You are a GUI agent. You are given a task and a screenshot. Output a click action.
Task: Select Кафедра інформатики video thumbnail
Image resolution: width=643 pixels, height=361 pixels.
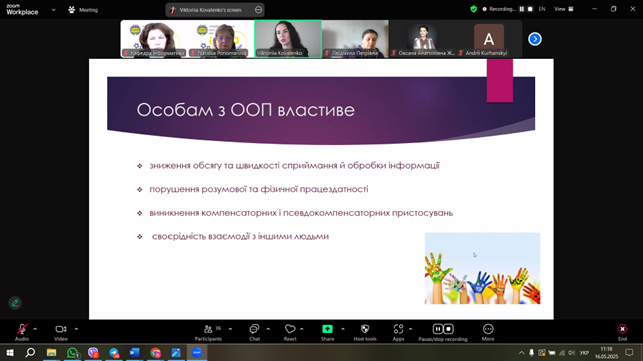[x=154, y=39]
